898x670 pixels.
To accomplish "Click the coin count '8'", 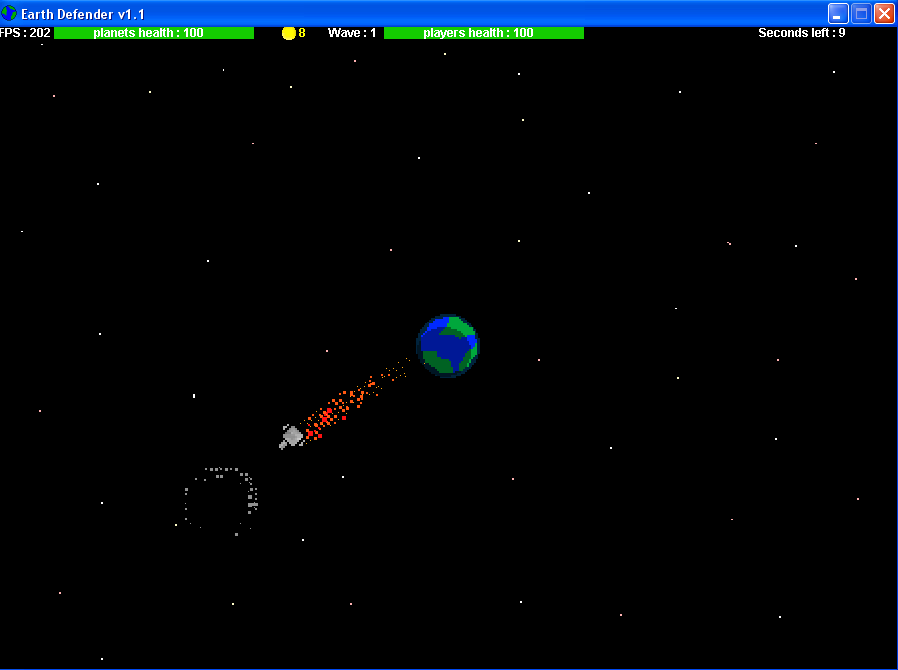I will click(x=302, y=33).
